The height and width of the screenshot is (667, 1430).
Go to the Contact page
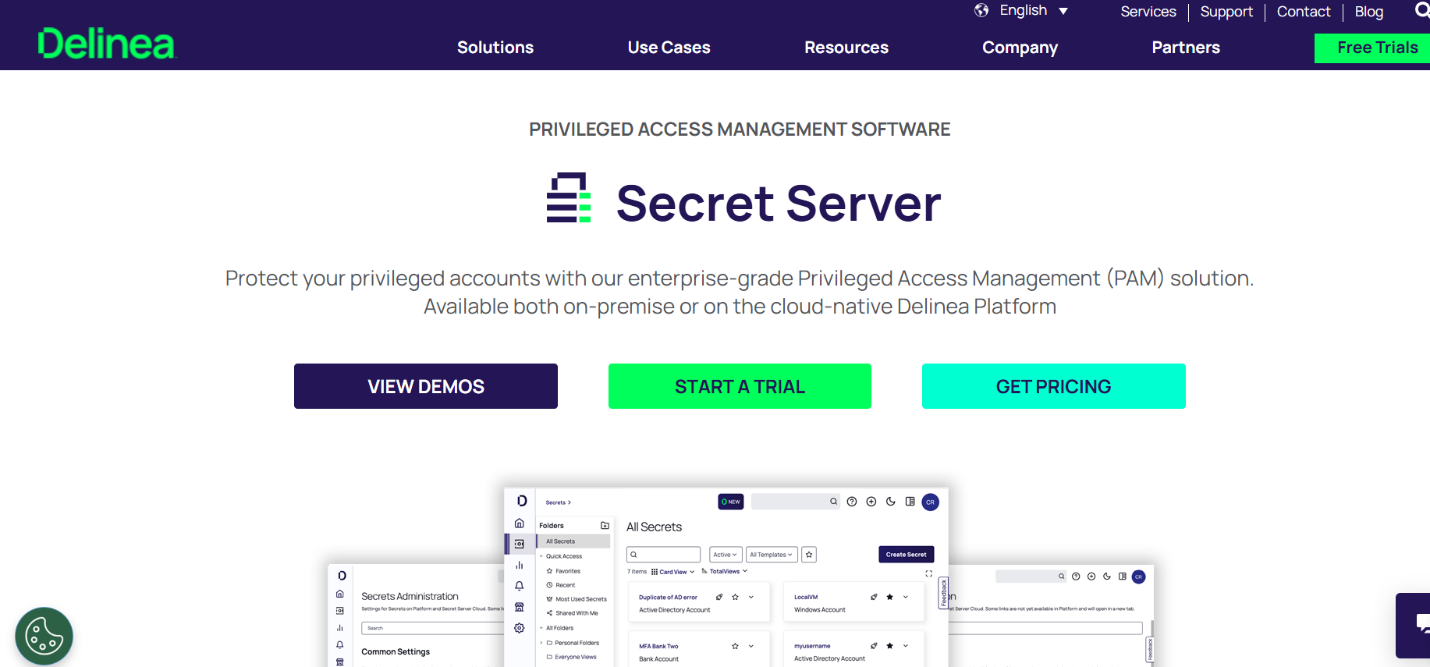1303,11
